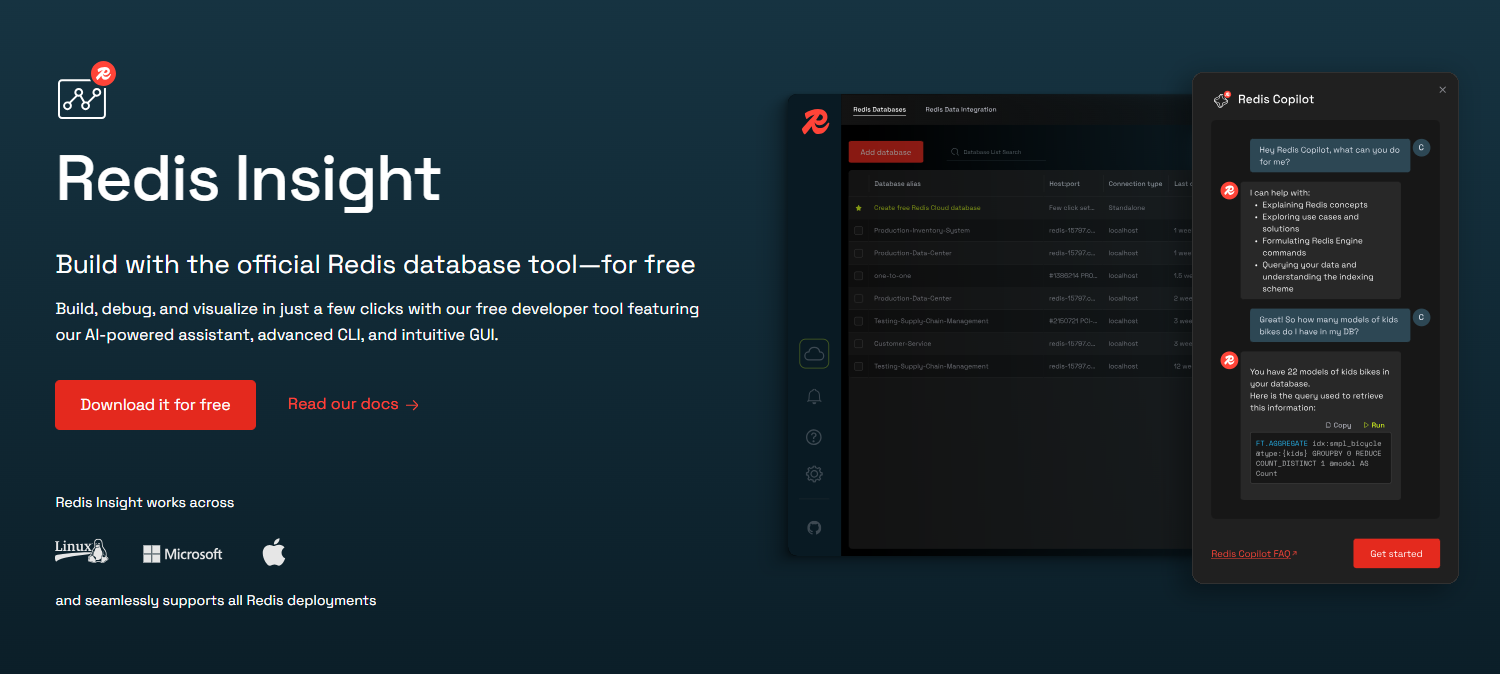Open the help question-mark icon in sidebar
The image size is (1500, 674).
point(814,437)
